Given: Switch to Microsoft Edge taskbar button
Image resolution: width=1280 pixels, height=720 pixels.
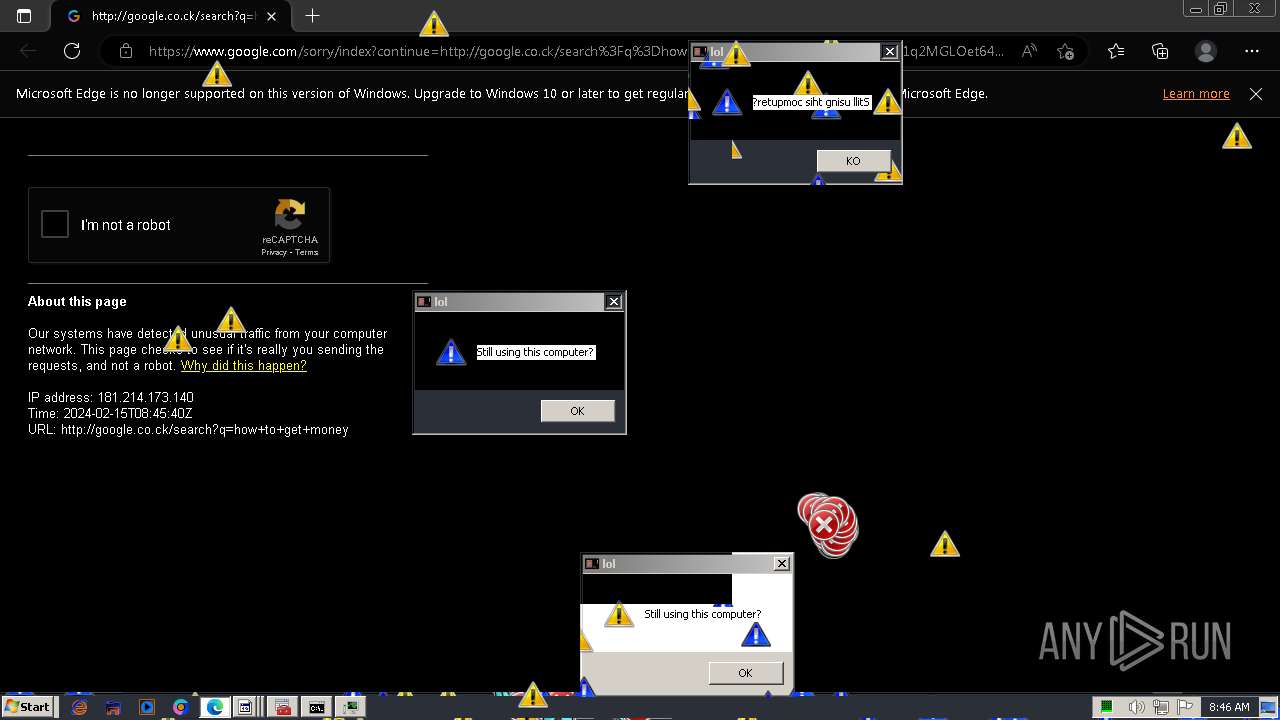Looking at the screenshot, I should click(214, 707).
